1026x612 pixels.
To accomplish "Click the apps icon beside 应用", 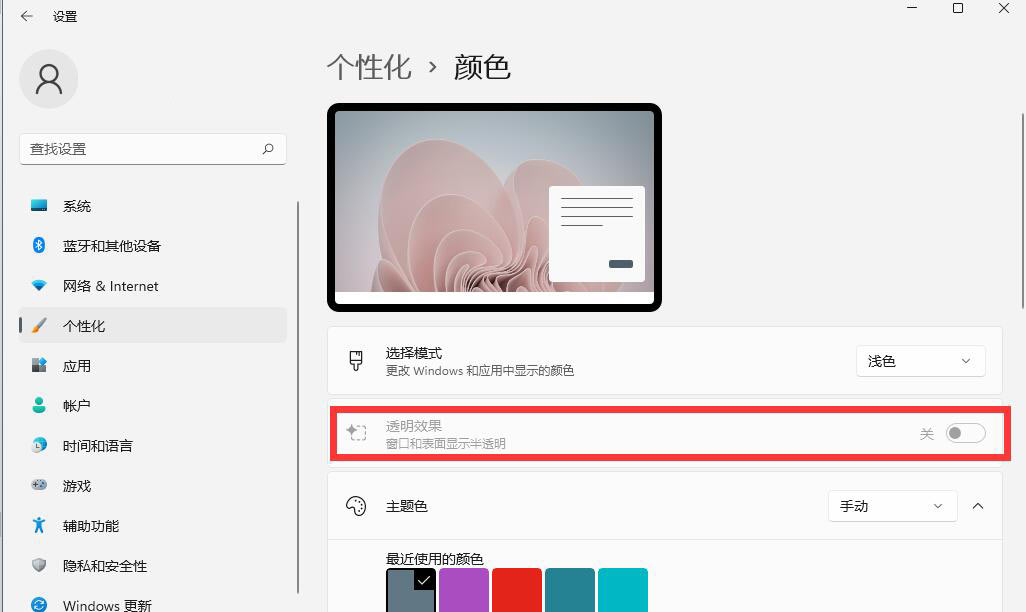I will (39, 365).
